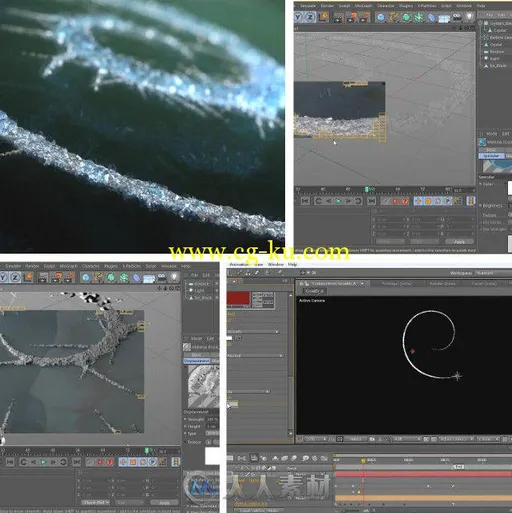512x513 pixels.
Task: Open Help menu in After Effects menu bar
Action: [292, 264]
